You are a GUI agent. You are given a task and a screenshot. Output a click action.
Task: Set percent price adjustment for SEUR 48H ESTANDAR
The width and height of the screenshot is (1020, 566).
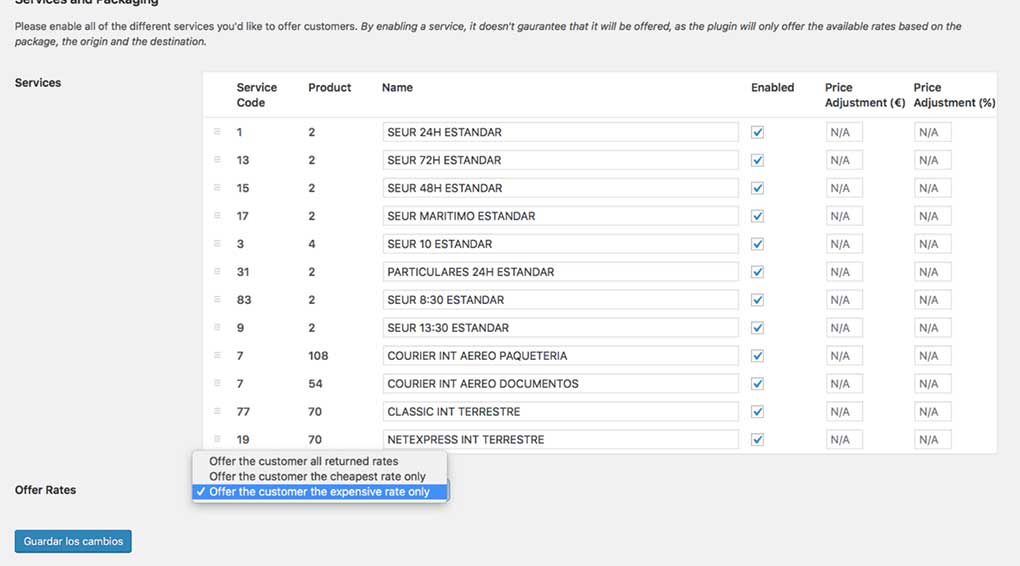click(933, 188)
